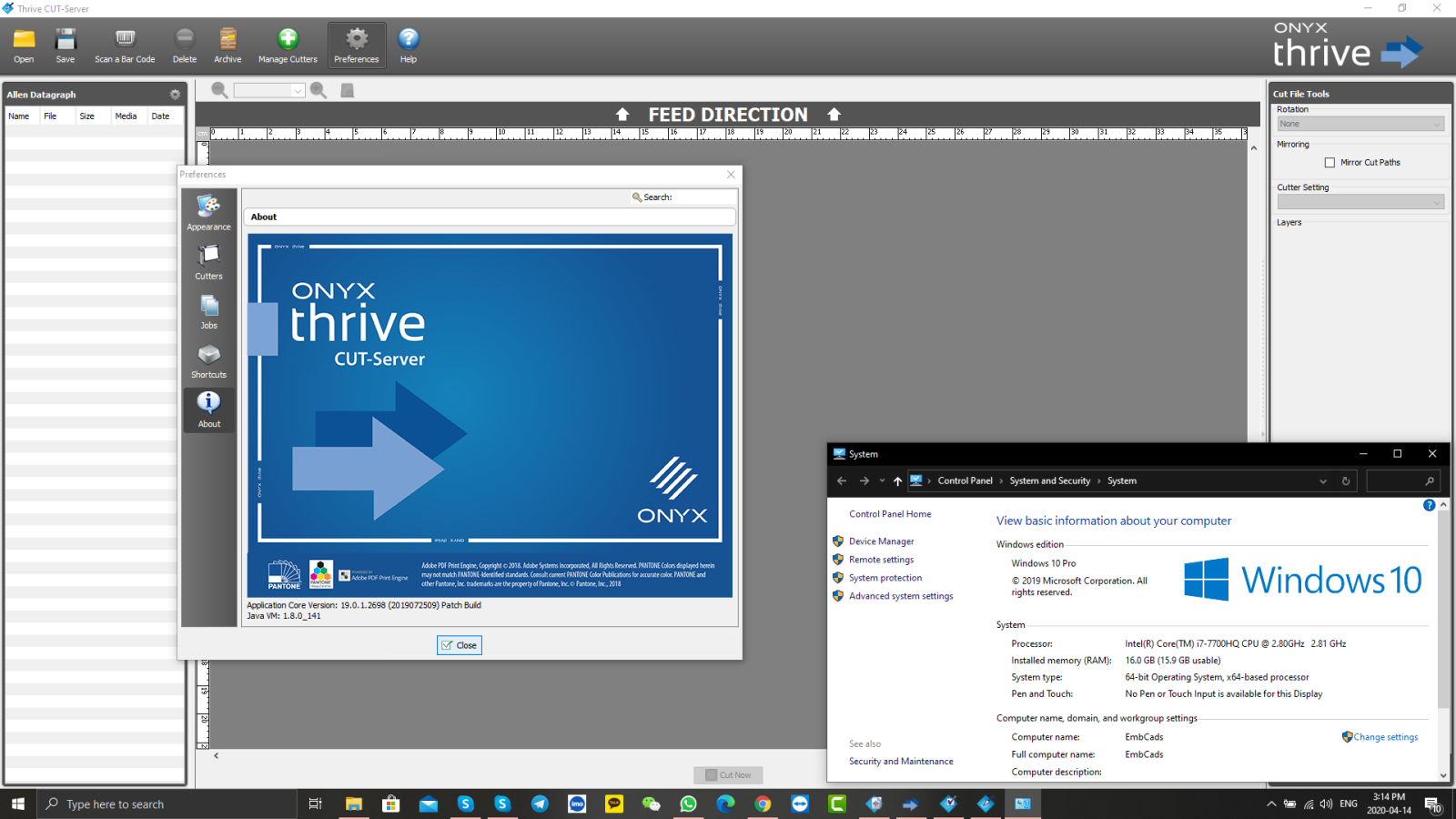Open the Rotation dropdown
The width and height of the screenshot is (1456, 819).
(1438, 123)
